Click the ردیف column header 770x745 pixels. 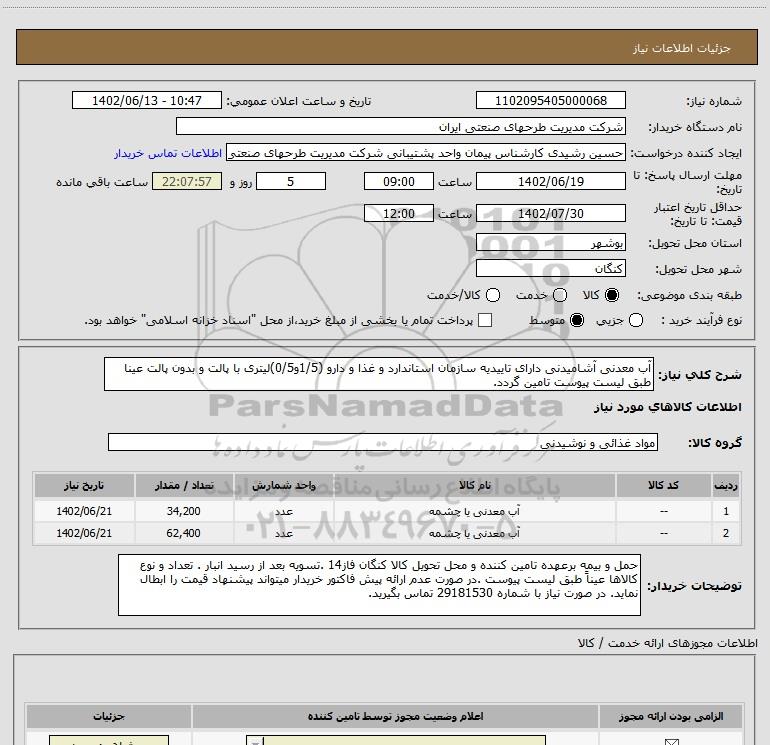[x=726, y=485]
